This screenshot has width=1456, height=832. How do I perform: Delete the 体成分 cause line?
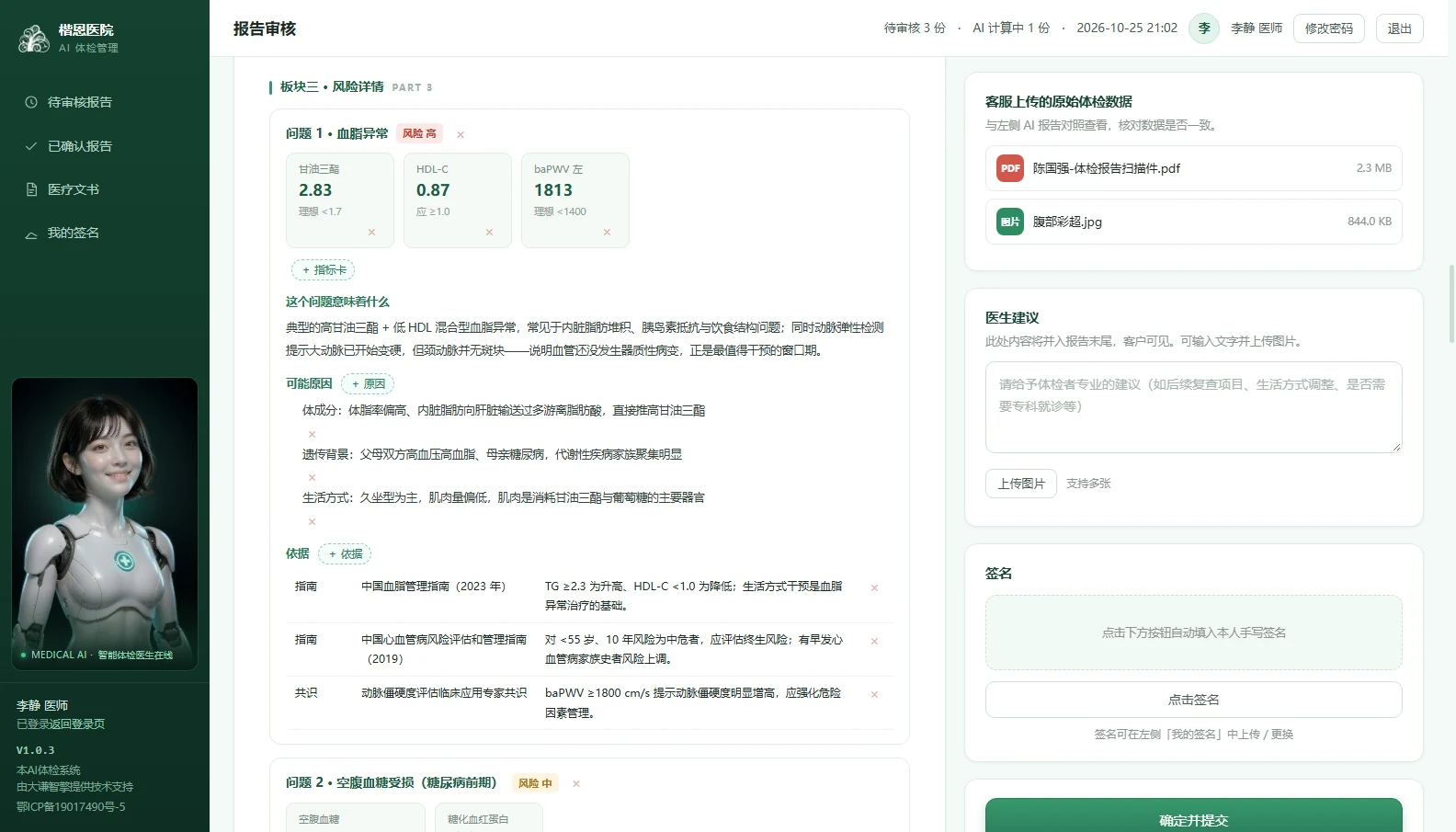(x=312, y=434)
